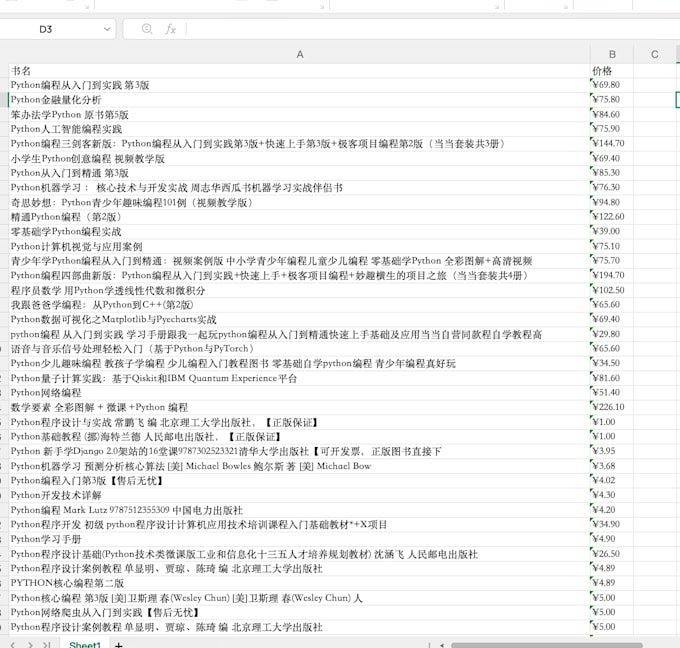Select price cell ¥3.68

(612, 466)
